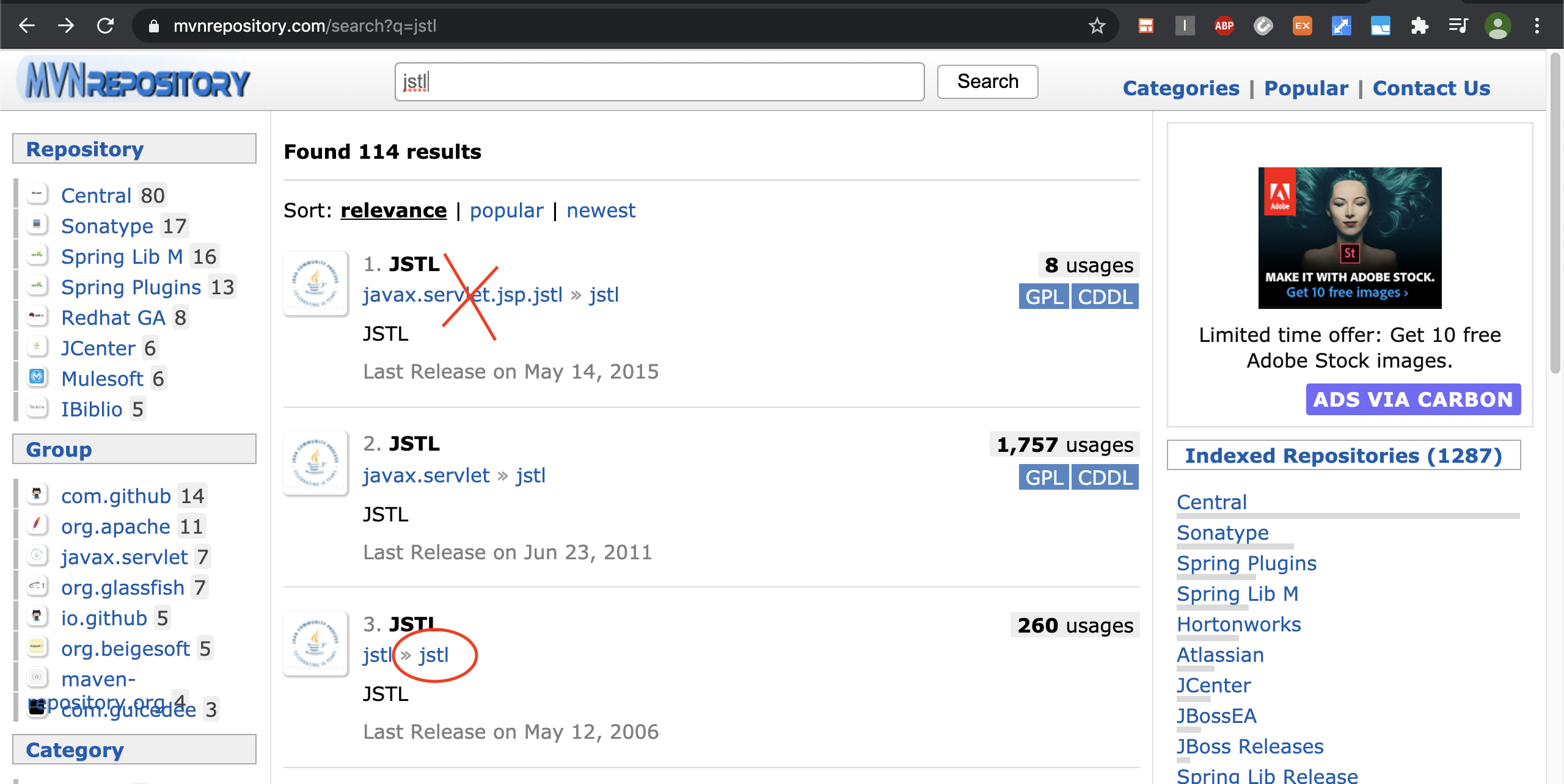Click the page vertical scrollbar

pos(1555,214)
